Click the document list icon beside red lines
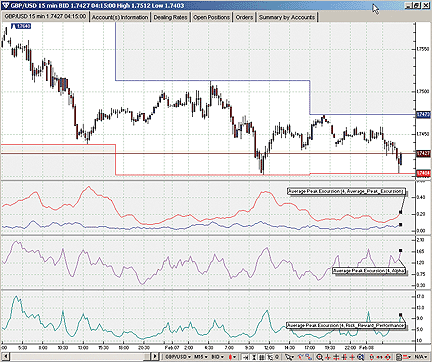432x362 pixels. tap(398, 357)
